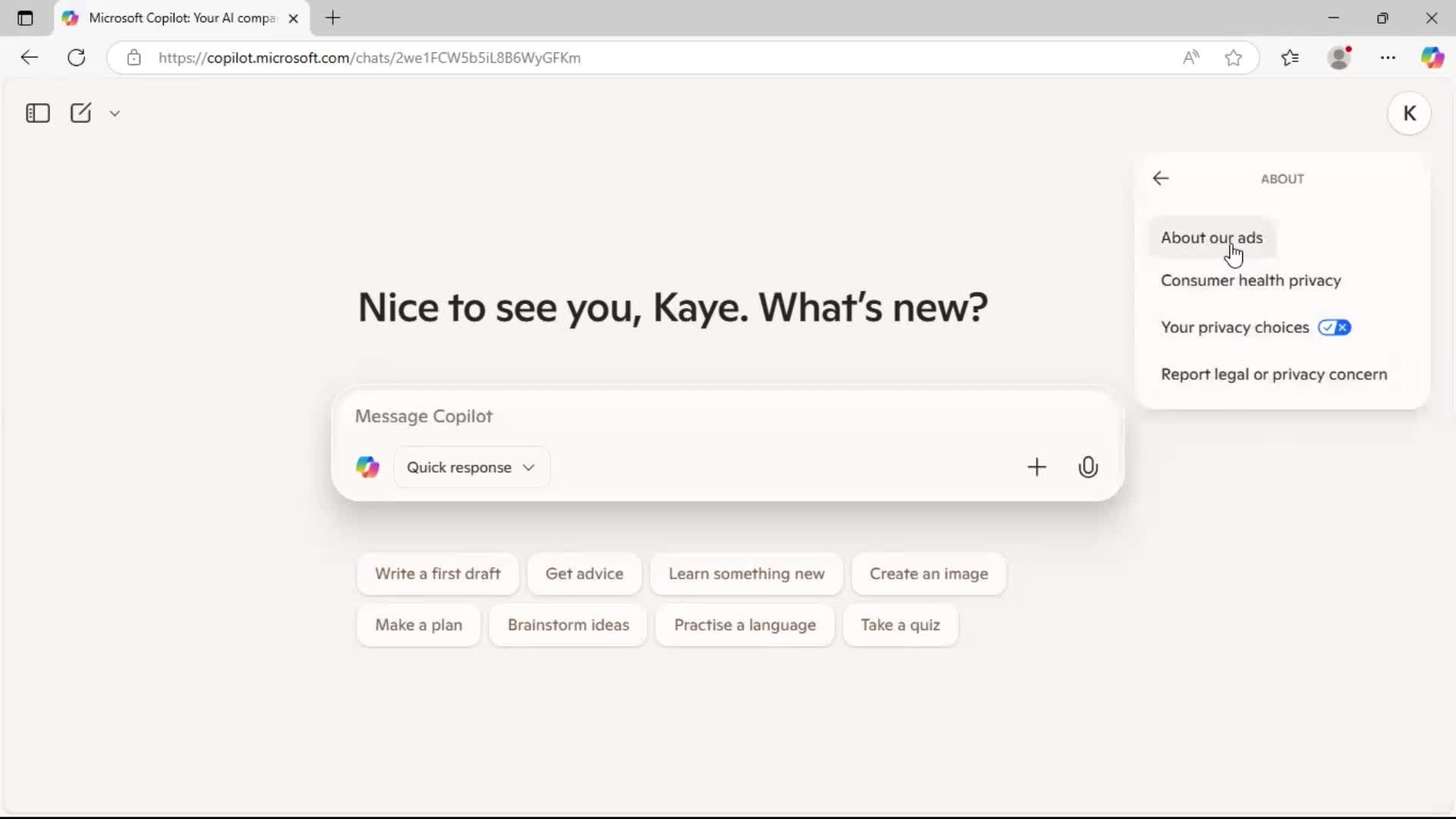Open Report legal or privacy concern

1273,375
